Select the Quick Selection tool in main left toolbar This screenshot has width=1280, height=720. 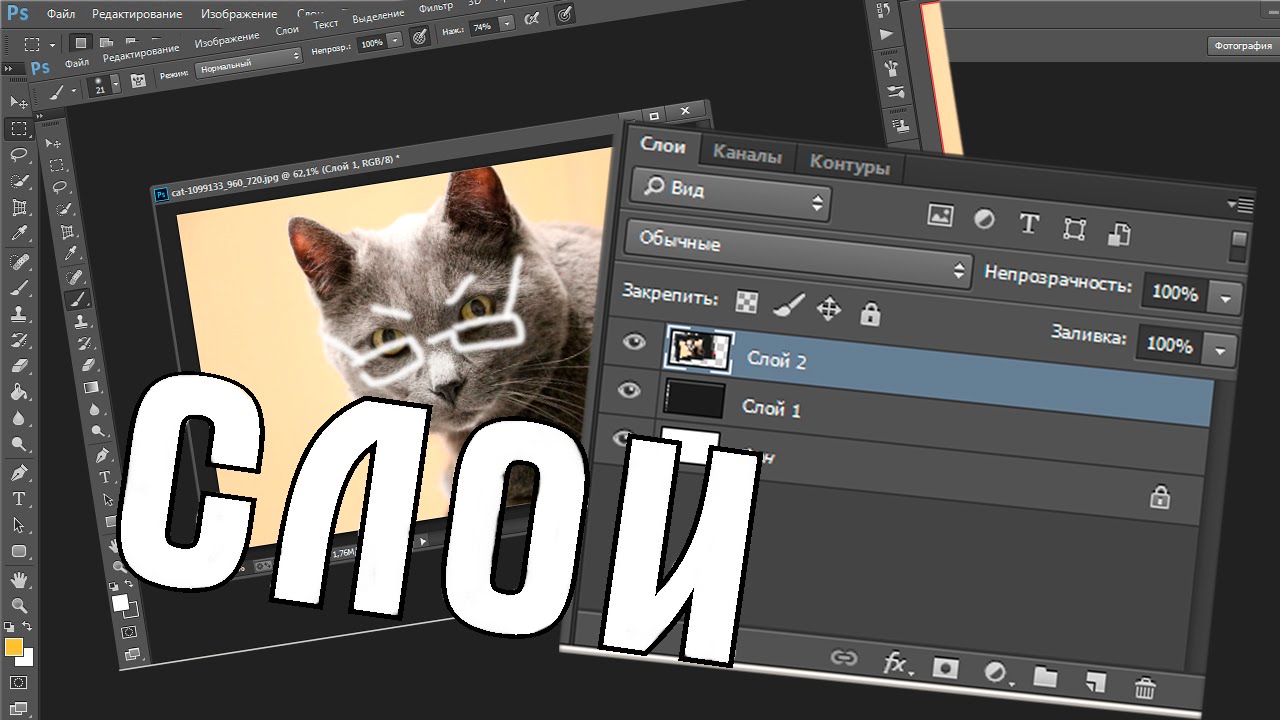pos(18,181)
